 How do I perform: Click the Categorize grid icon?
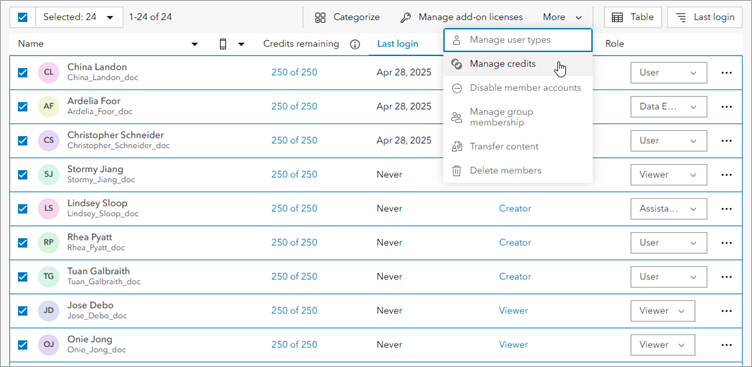point(320,17)
